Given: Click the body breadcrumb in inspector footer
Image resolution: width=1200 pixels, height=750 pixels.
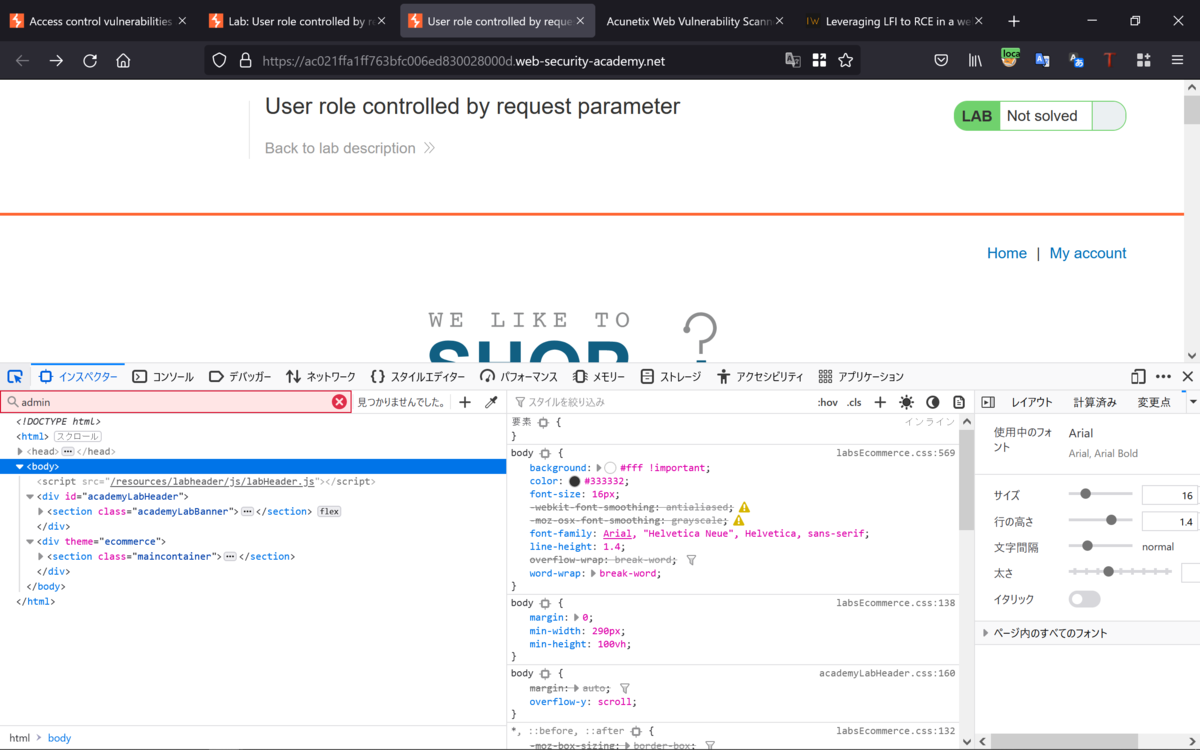Looking at the screenshot, I should point(59,738).
